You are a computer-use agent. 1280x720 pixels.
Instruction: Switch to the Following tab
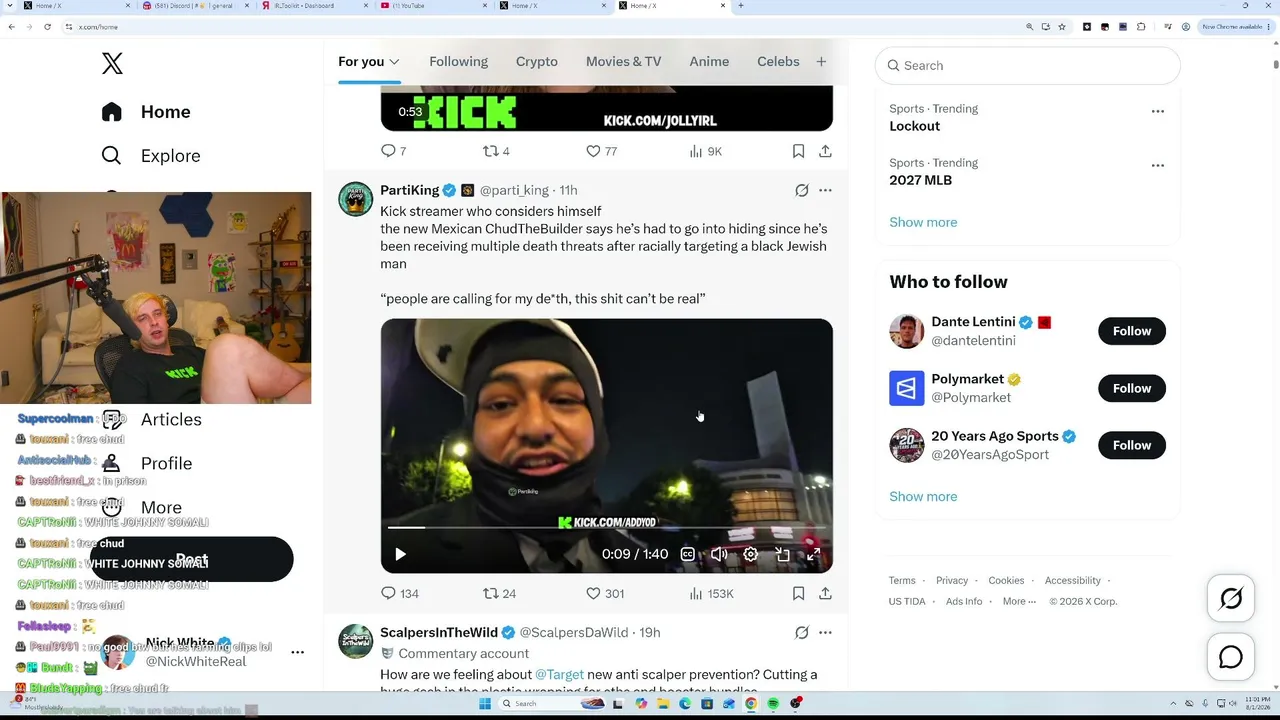click(458, 62)
